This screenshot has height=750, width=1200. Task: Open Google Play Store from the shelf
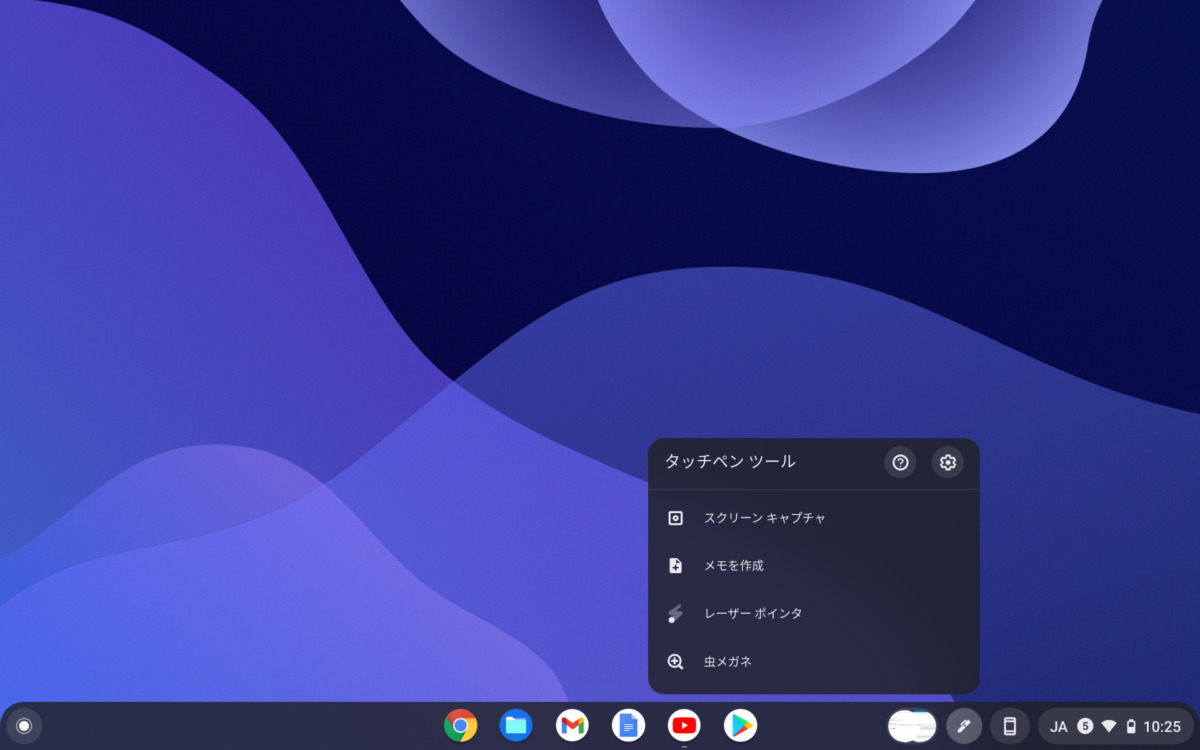point(740,726)
